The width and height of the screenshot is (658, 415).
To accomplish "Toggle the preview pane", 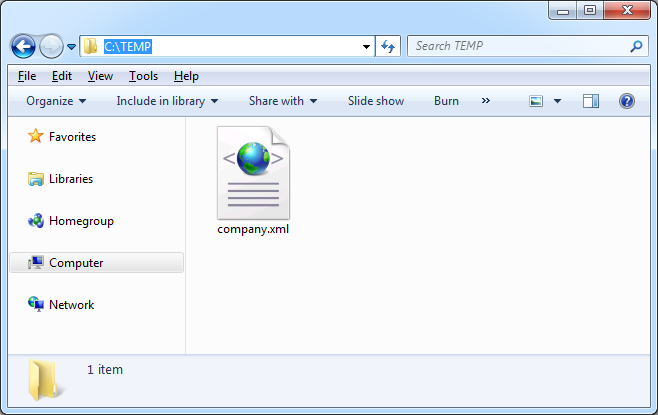I will click(x=591, y=101).
